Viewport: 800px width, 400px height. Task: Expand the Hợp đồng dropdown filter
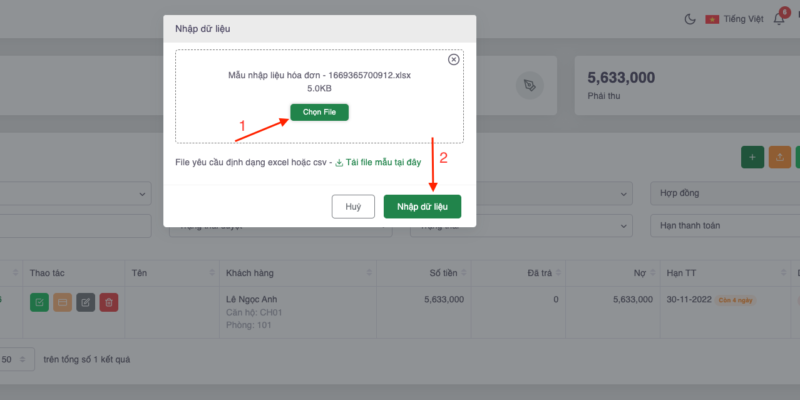click(720, 190)
